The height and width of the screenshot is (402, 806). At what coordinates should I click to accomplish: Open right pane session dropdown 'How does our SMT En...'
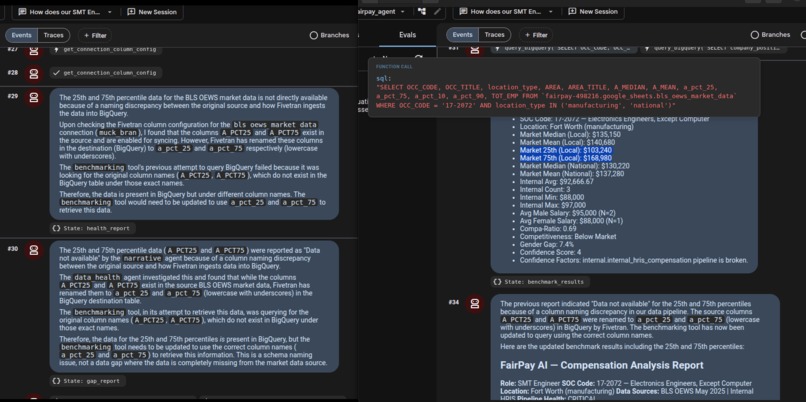pyautogui.click(x=506, y=11)
